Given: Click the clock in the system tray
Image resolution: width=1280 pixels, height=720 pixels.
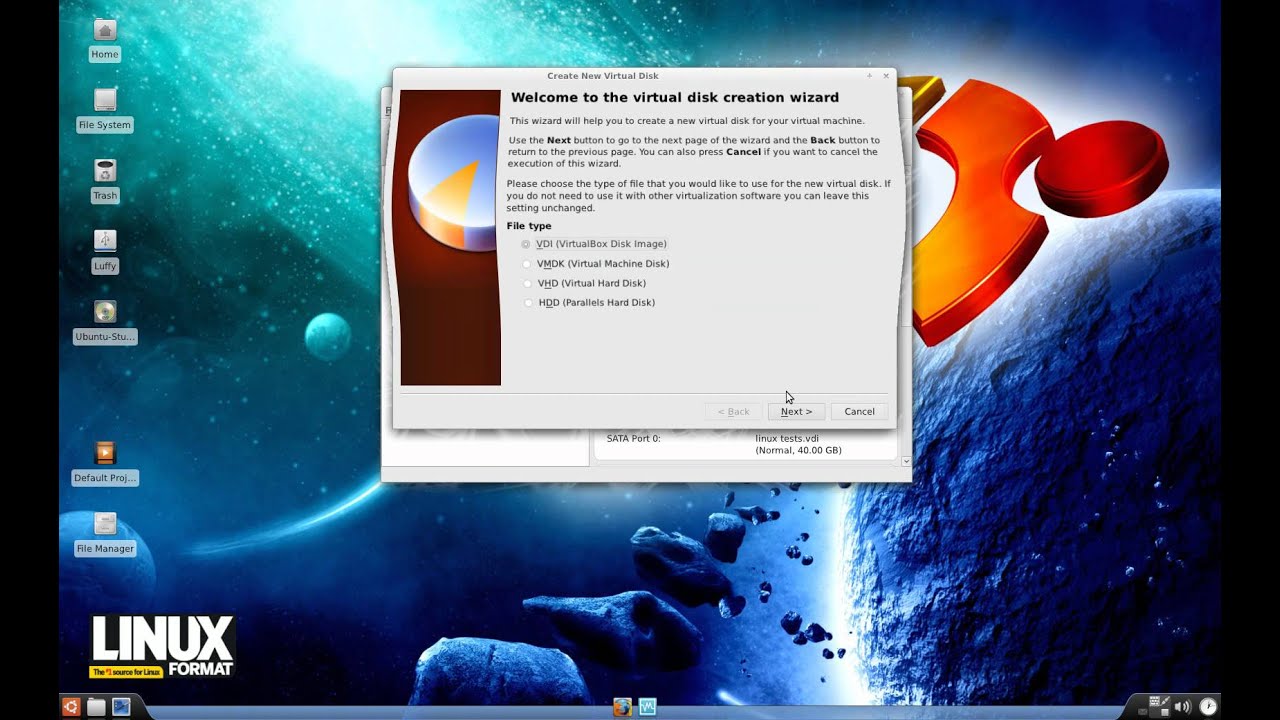Looking at the screenshot, I should click(1208, 707).
